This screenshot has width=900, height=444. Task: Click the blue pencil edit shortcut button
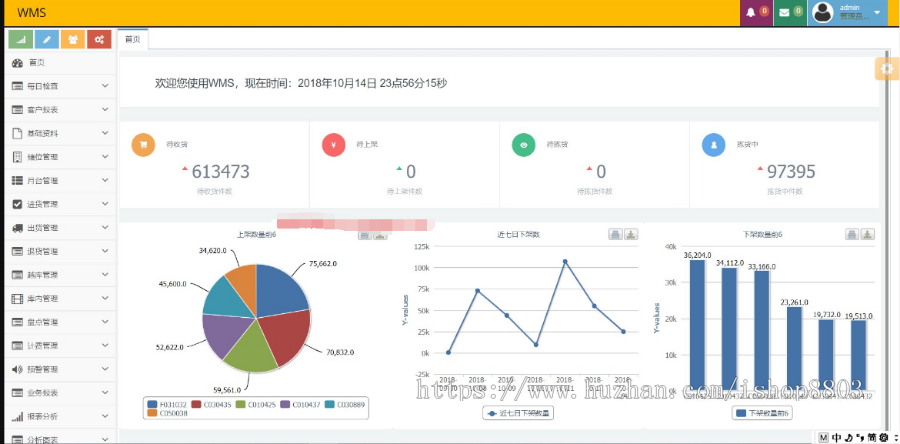pos(46,39)
